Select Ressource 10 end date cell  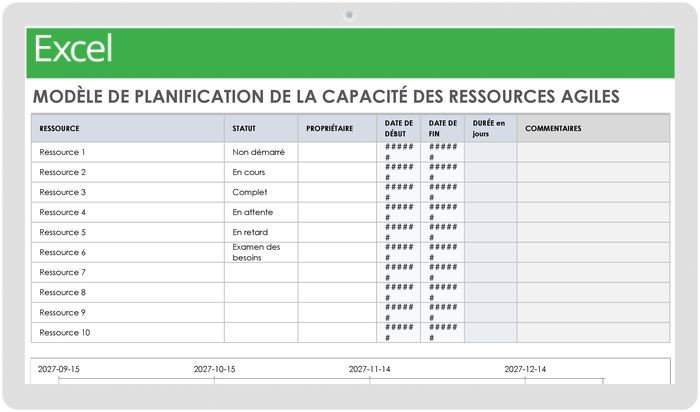coord(442,333)
